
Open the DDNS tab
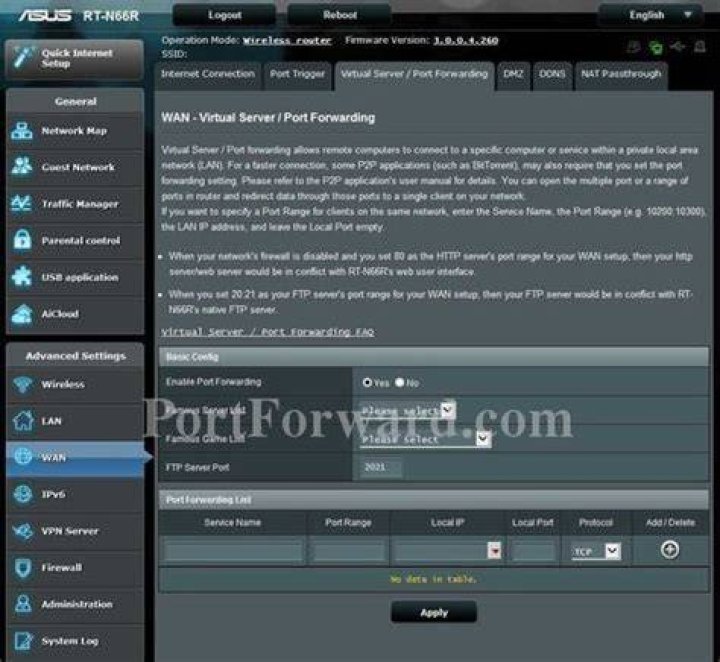click(552, 74)
